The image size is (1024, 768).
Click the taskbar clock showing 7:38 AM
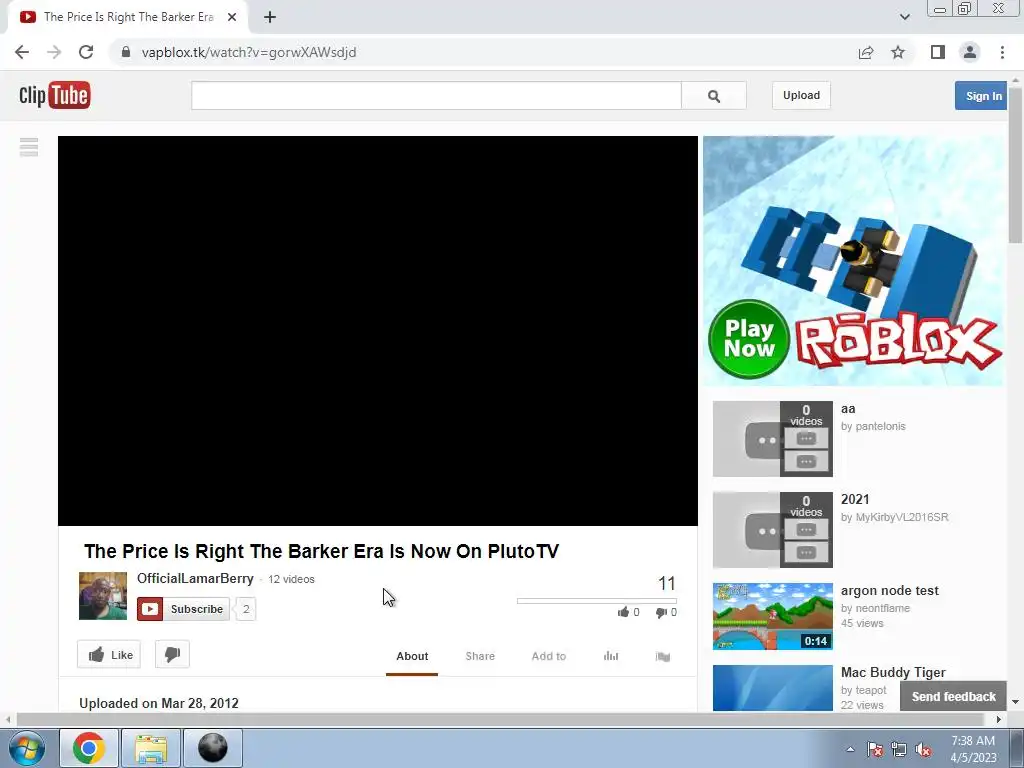973,749
